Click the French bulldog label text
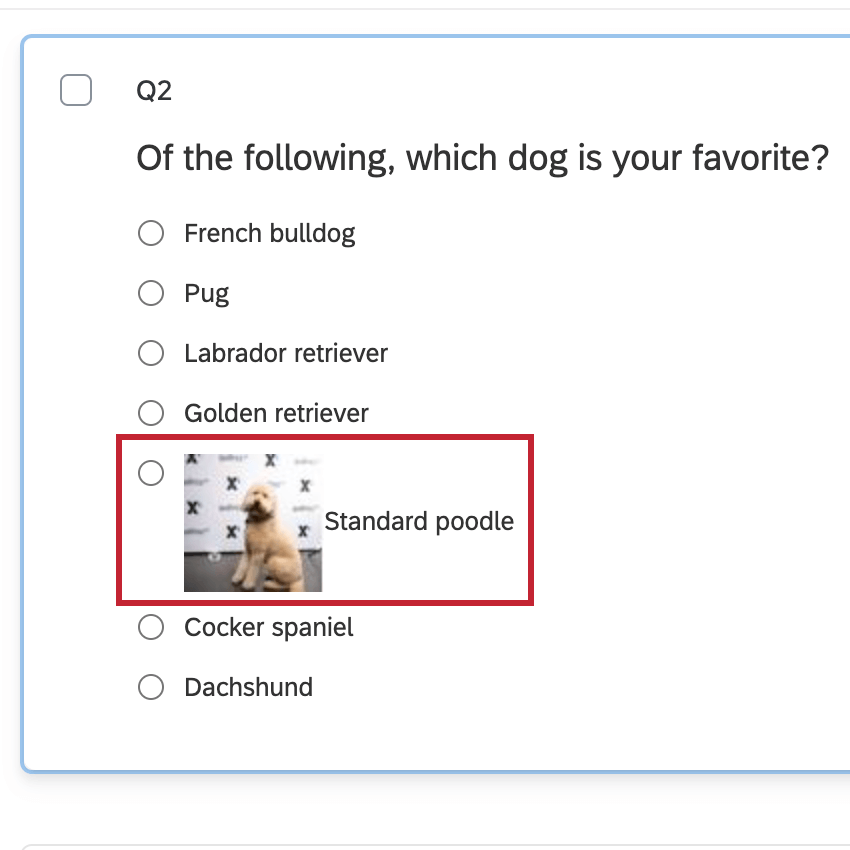 pos(269,233)
